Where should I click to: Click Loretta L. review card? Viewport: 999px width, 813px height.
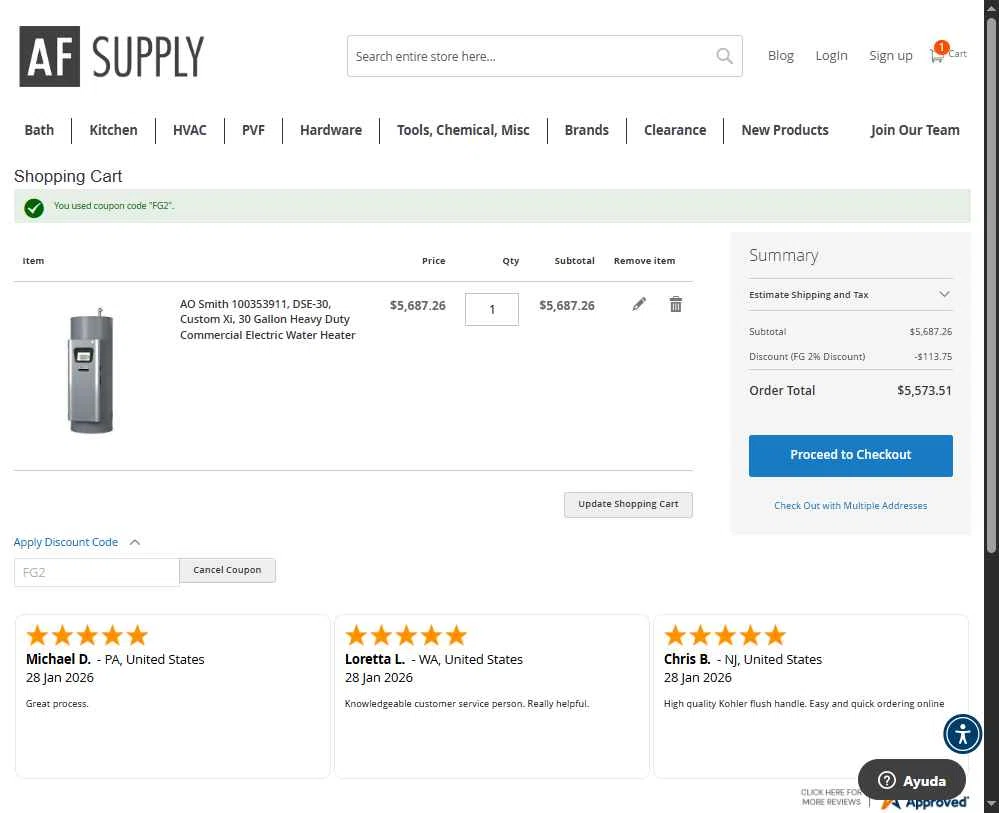[492, 696]
